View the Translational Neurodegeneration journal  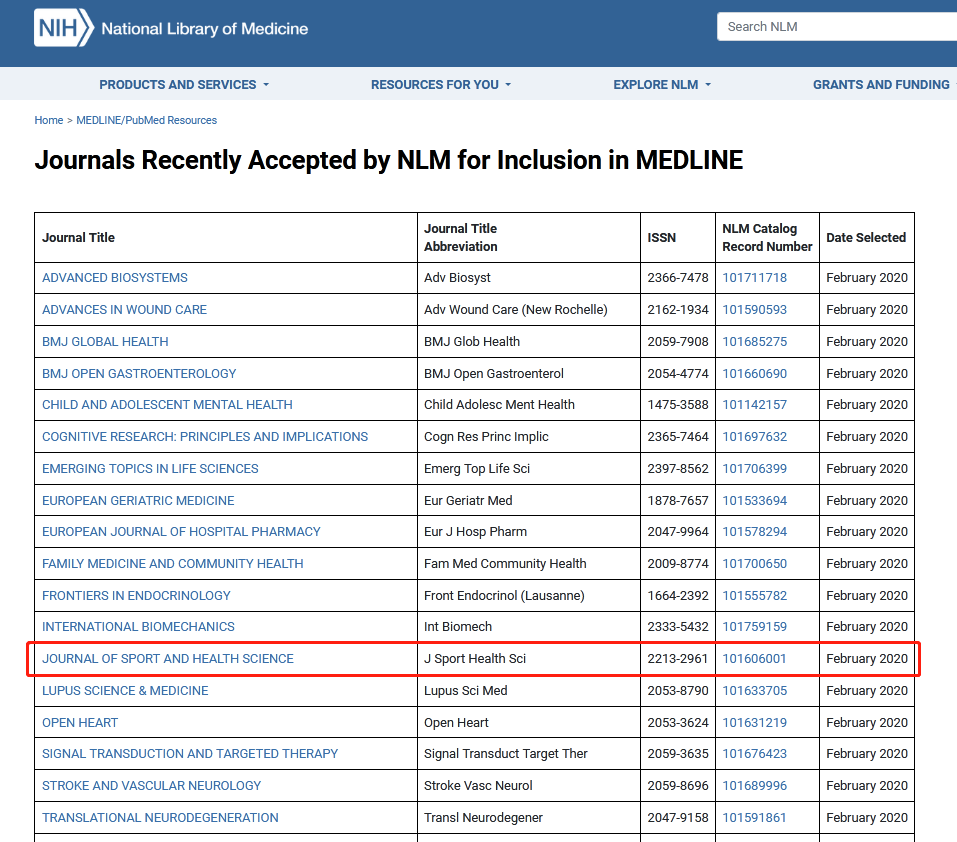click(160, 818)
